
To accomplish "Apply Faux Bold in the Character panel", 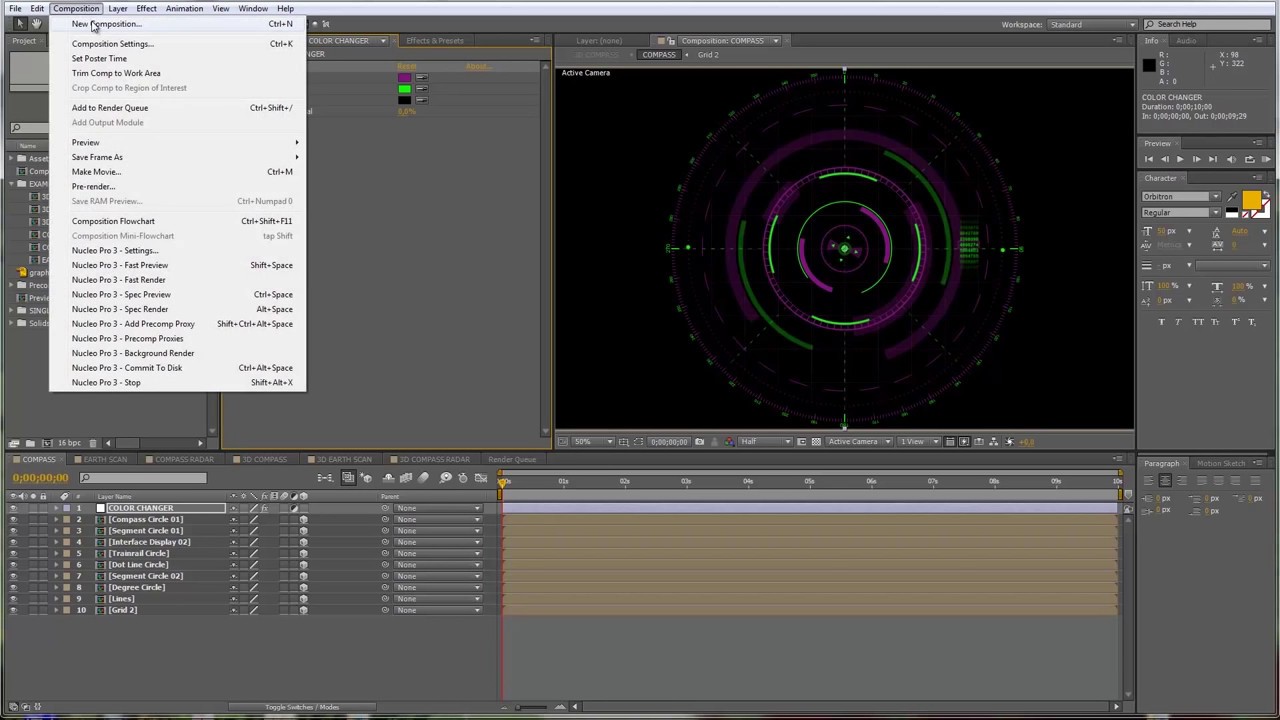I will pos(1162,322).
